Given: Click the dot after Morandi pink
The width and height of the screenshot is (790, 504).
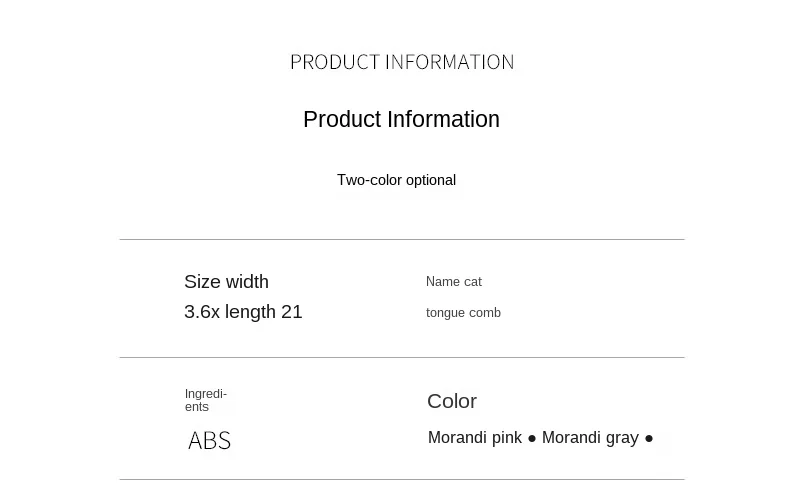Looking at the screenshot, I should (x=532, y=439).
